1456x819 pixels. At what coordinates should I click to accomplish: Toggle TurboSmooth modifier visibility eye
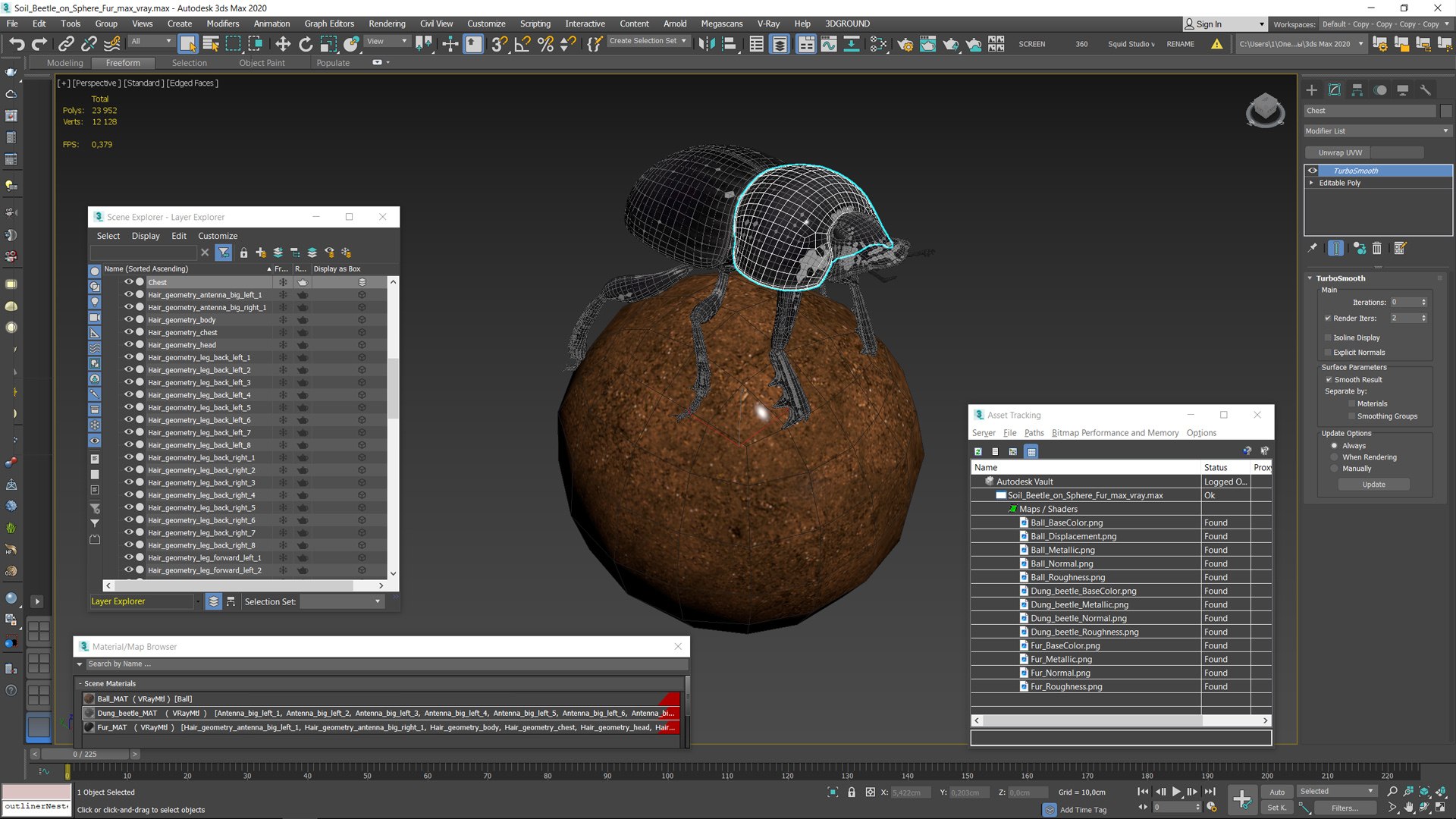(1312, 171)
